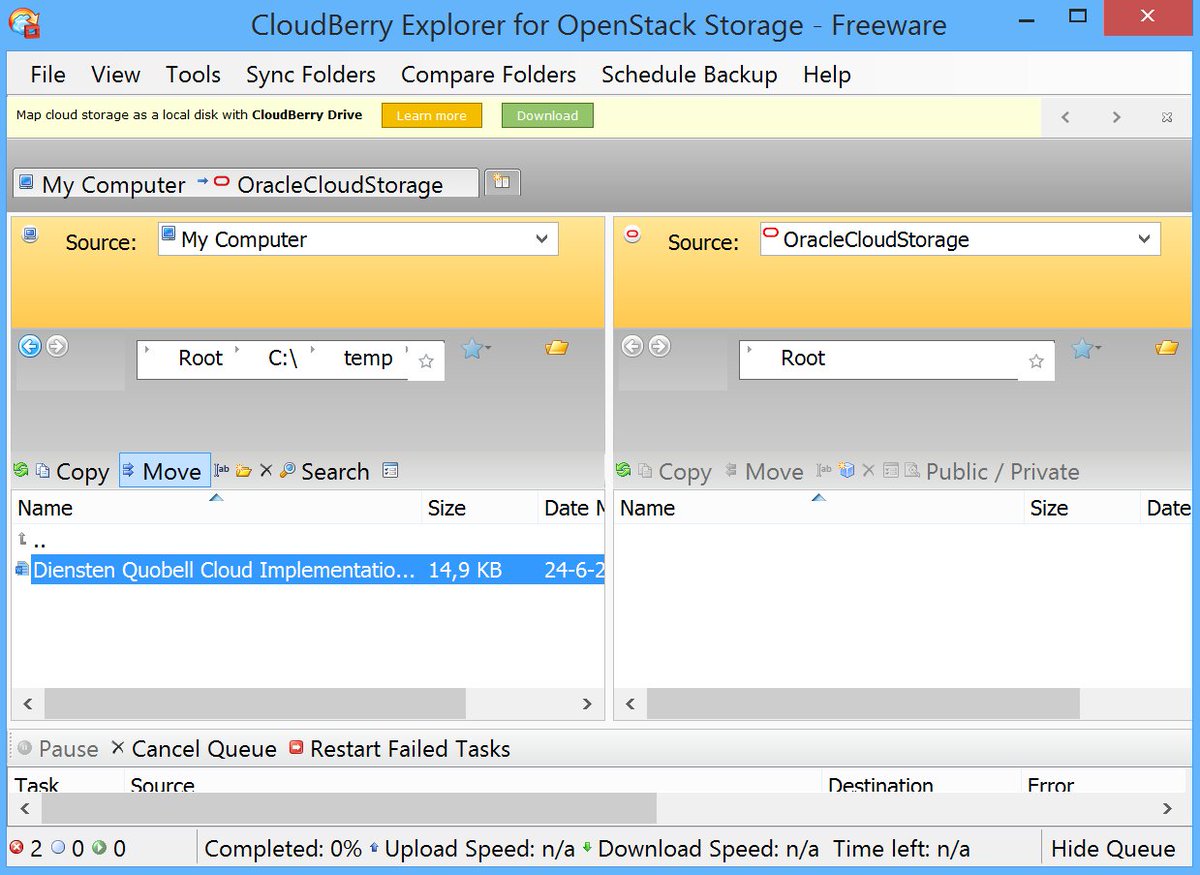Refresh the OracleCloudStorage pane
1200x875 pixels.
click(x=624, y=470)
